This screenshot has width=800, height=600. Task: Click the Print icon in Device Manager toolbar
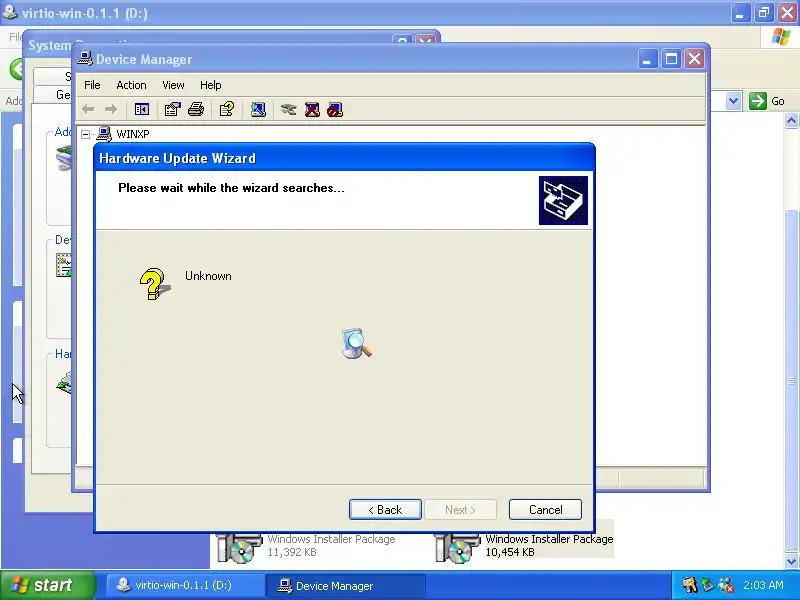click(196, 109)
